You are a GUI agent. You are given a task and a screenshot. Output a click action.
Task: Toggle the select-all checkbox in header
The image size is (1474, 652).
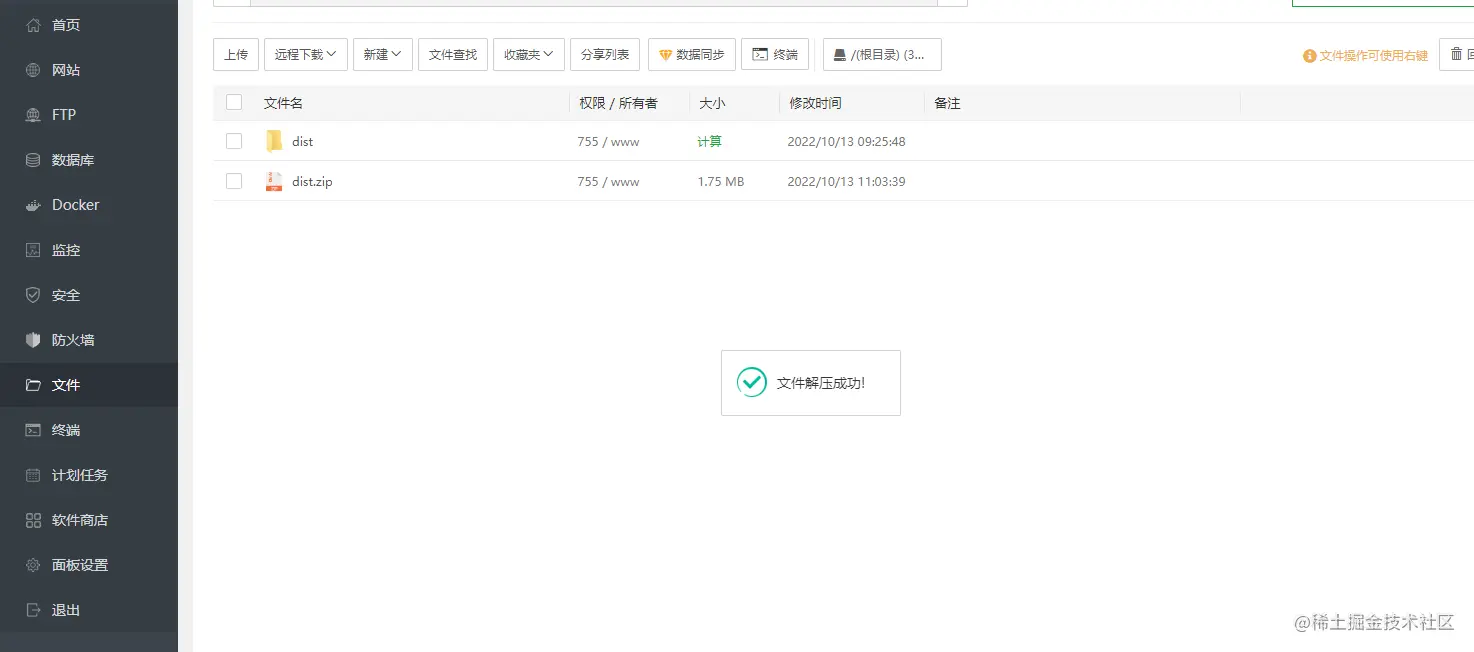pos(234,102)
